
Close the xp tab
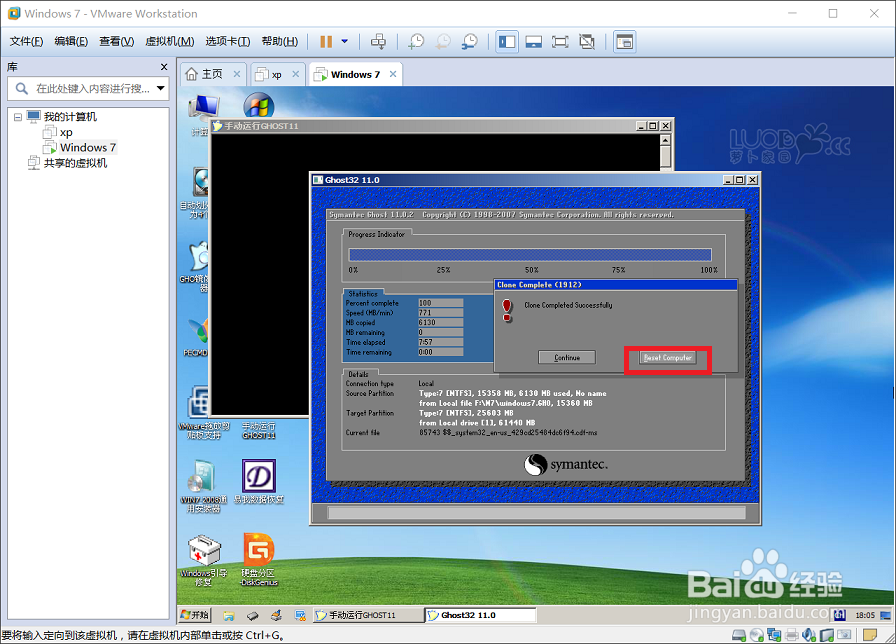pos(295,74)
